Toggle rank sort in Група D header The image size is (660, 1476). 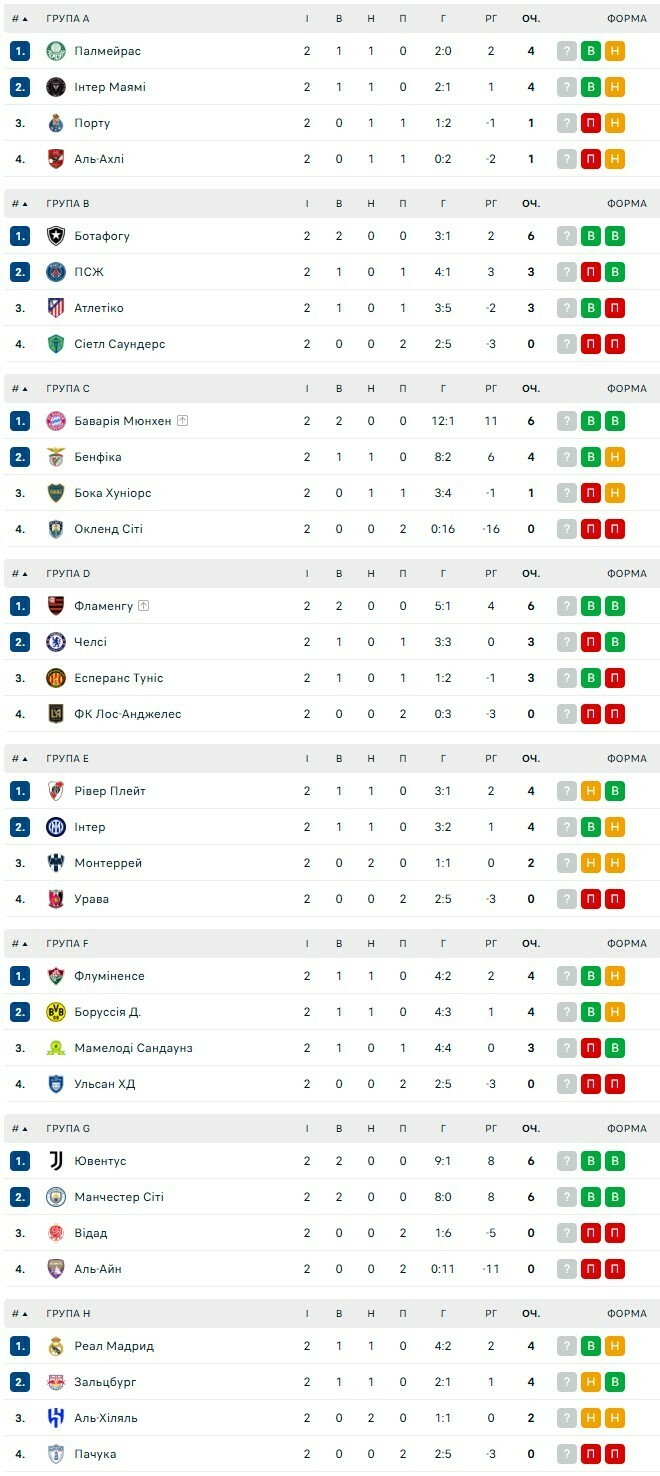(20, 574)
